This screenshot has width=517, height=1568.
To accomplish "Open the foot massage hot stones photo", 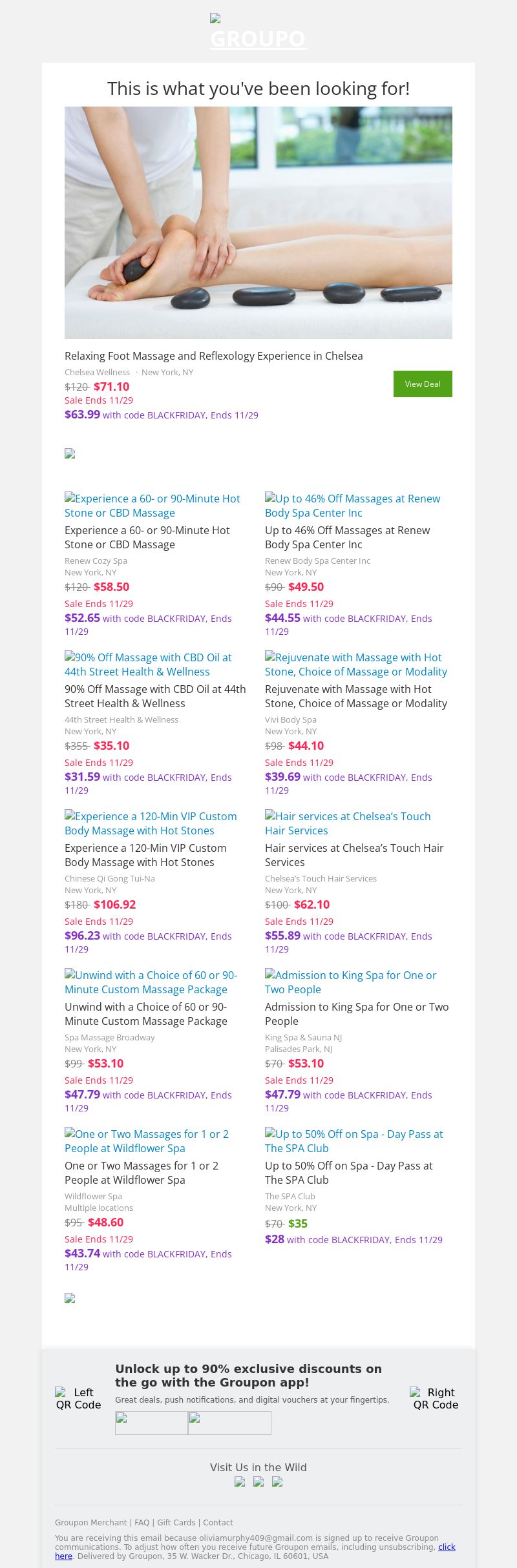I will [258, 222].
